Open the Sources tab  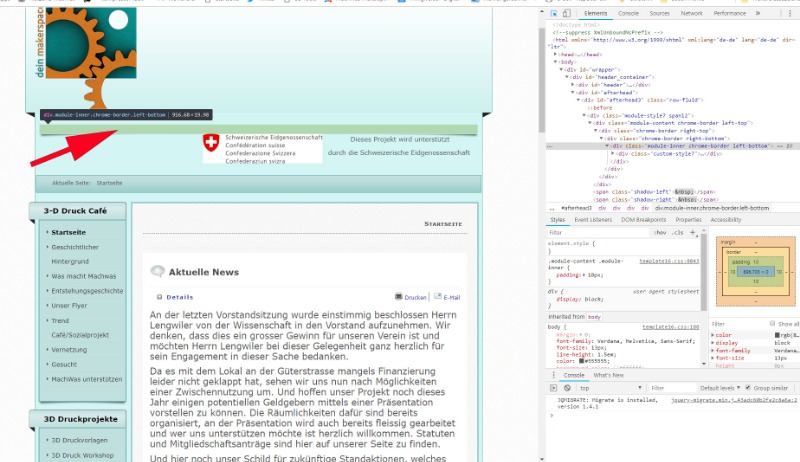pos(659,13)
